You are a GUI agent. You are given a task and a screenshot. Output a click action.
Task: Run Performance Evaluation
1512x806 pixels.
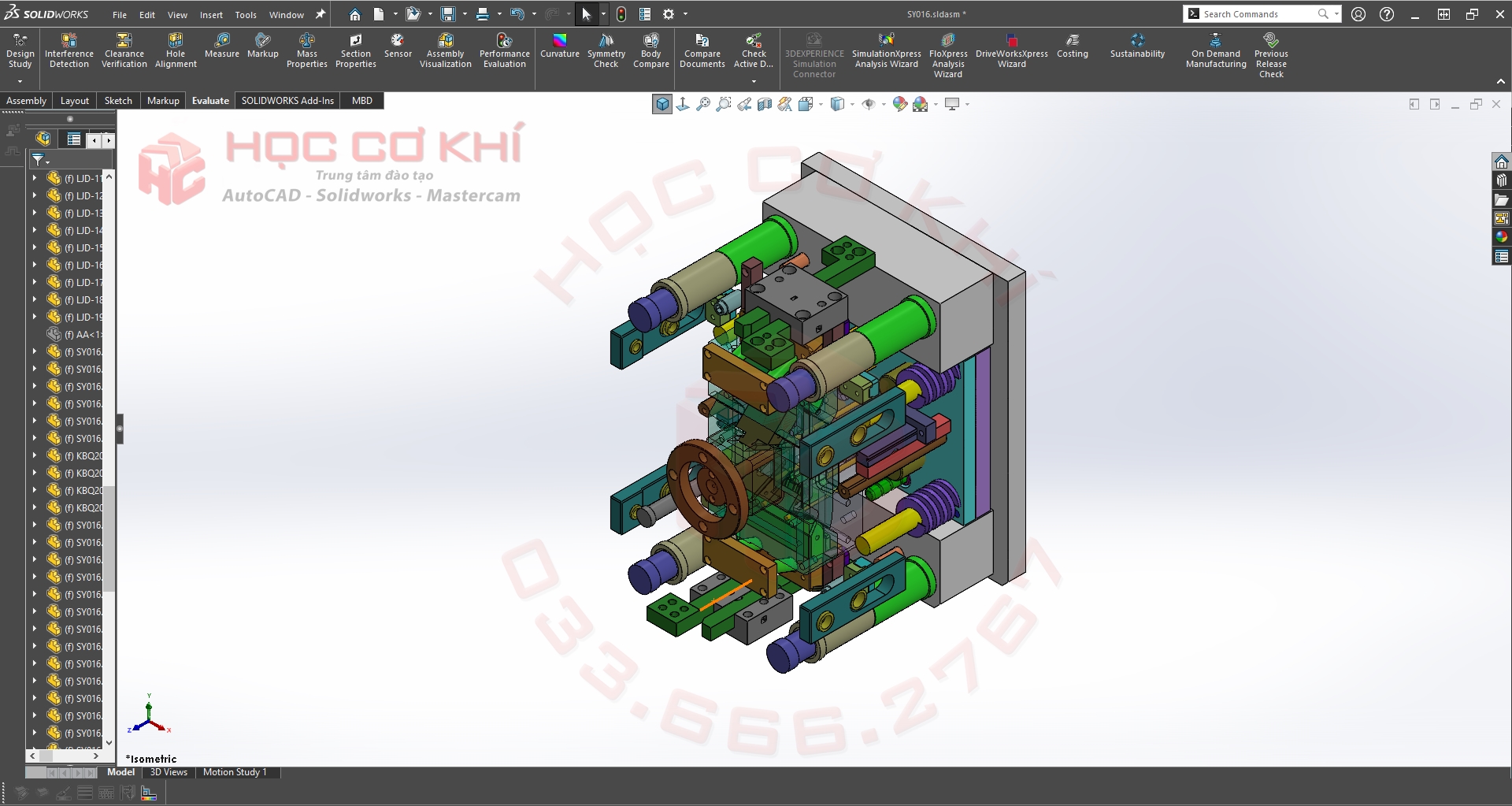point(505,51)
